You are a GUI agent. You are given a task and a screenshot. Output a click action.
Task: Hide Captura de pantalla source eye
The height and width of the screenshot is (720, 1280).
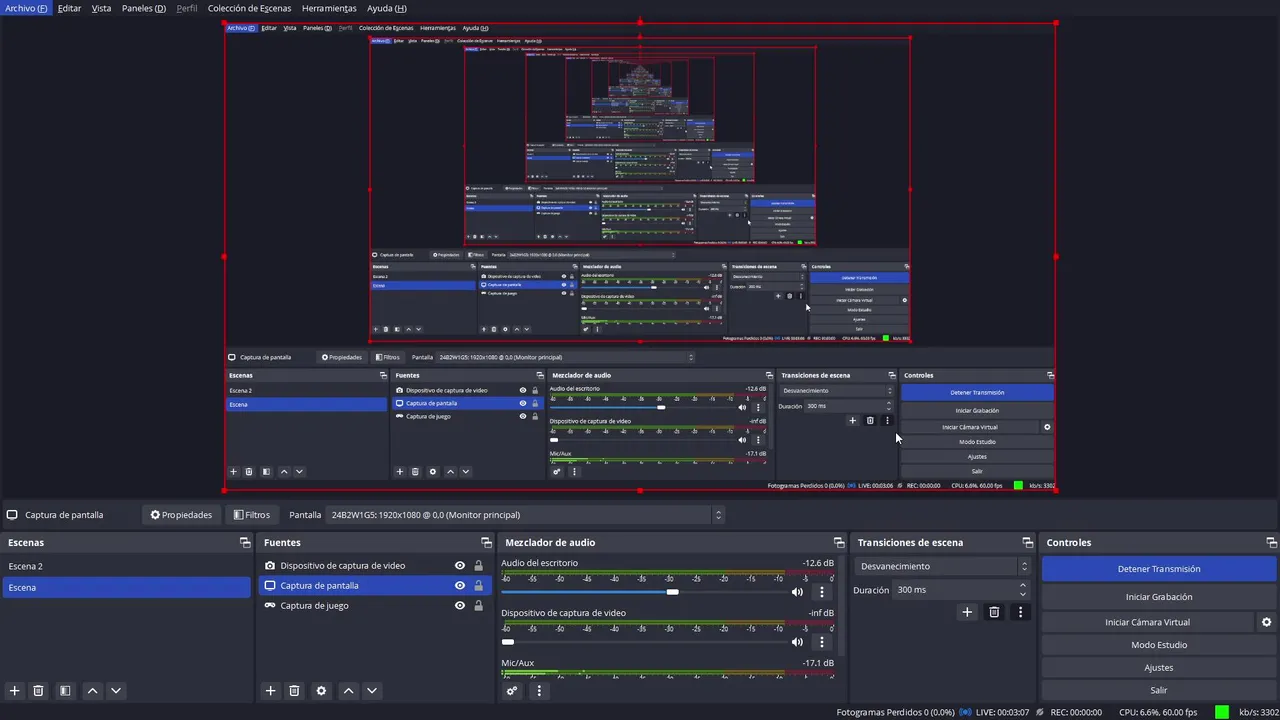[x=460, y=586]
